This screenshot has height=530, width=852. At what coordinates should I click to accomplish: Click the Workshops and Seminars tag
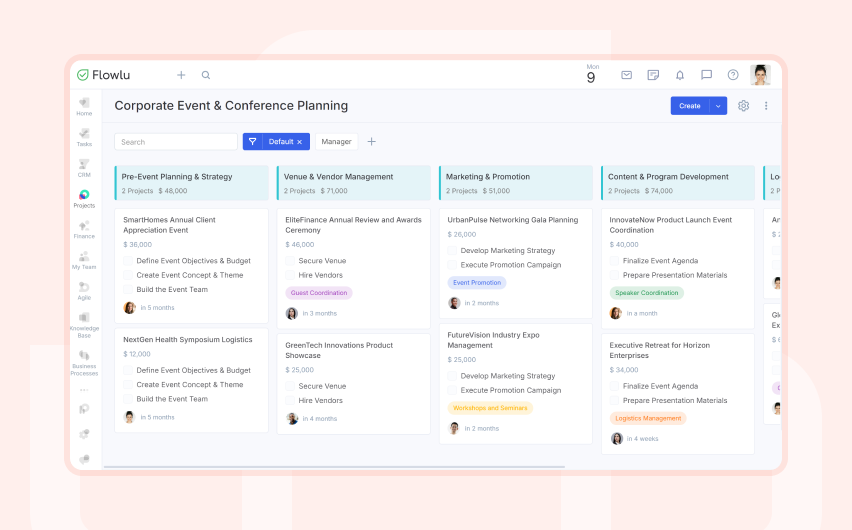[x=490, y=408]
